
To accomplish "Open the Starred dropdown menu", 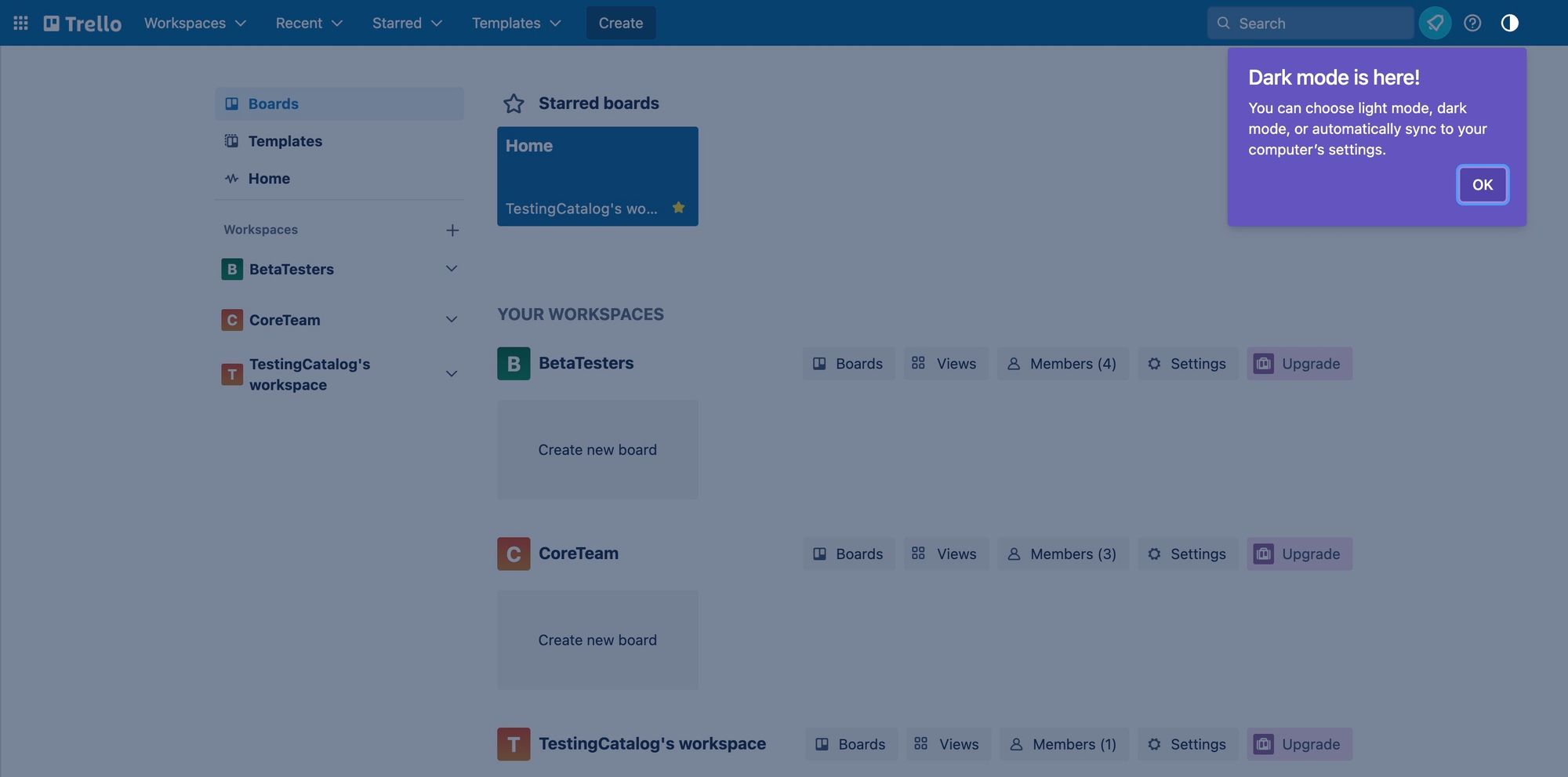I will [407, 23].
